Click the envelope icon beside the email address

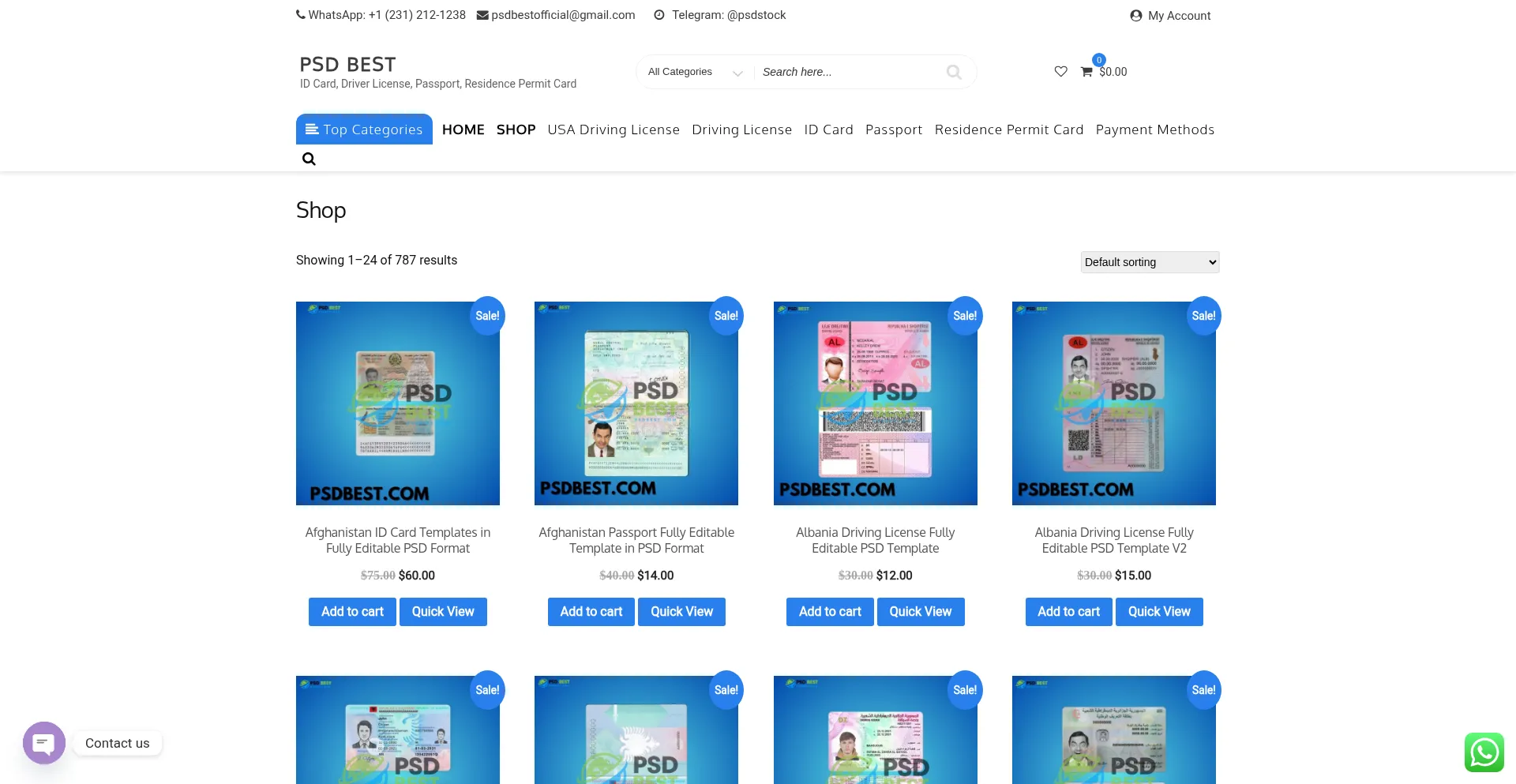pyautogui.click(x=482, y=15)
